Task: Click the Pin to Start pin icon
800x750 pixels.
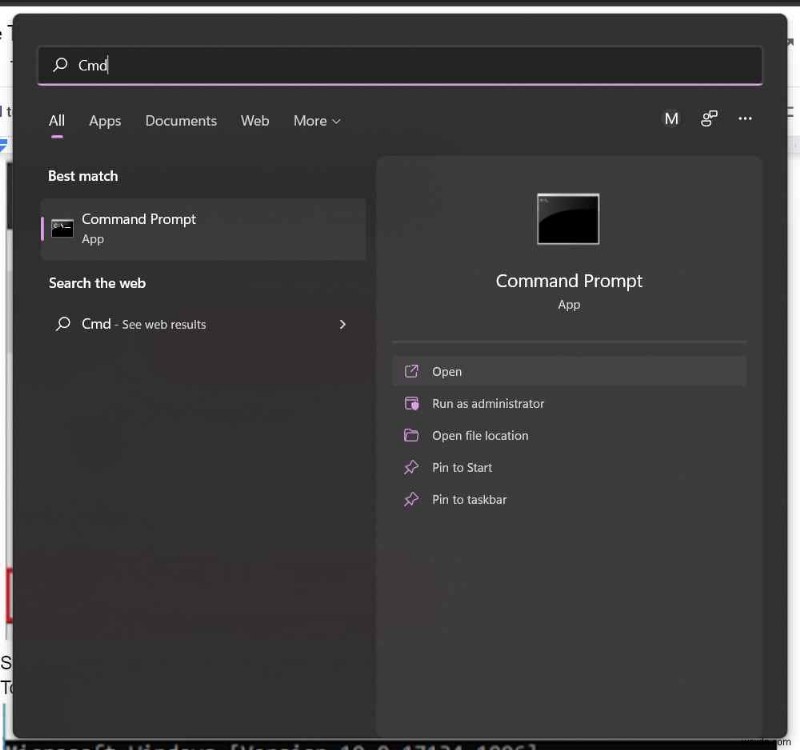Action: (x=411, y=467)
